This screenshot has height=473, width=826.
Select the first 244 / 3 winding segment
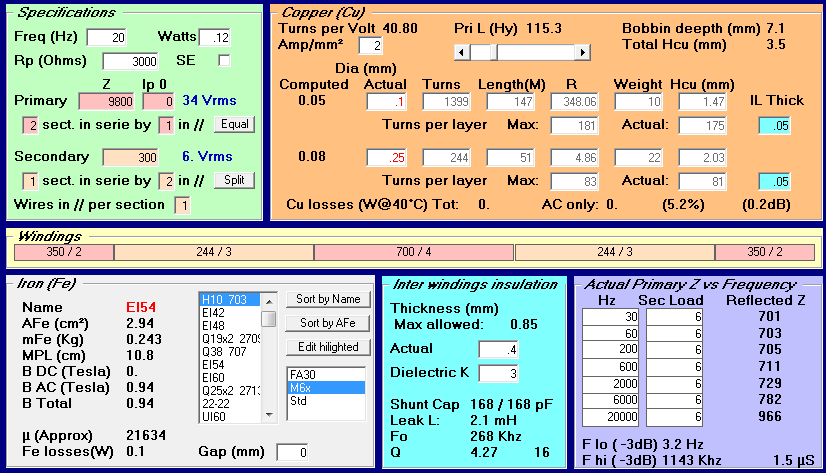(x=214, y=252)
